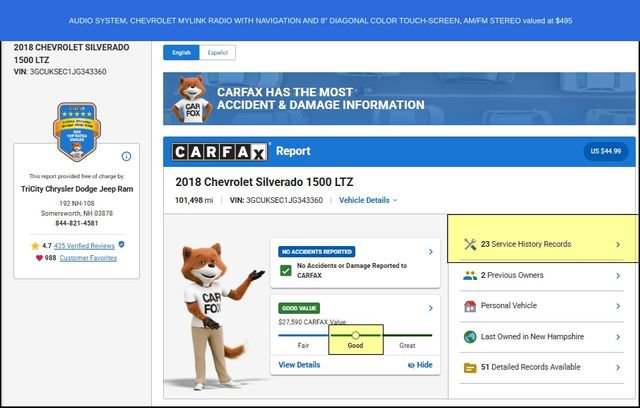Click the 101,498 mi mileage text
The width and height of the screenshot is (640, 408).
coord(194,200)
